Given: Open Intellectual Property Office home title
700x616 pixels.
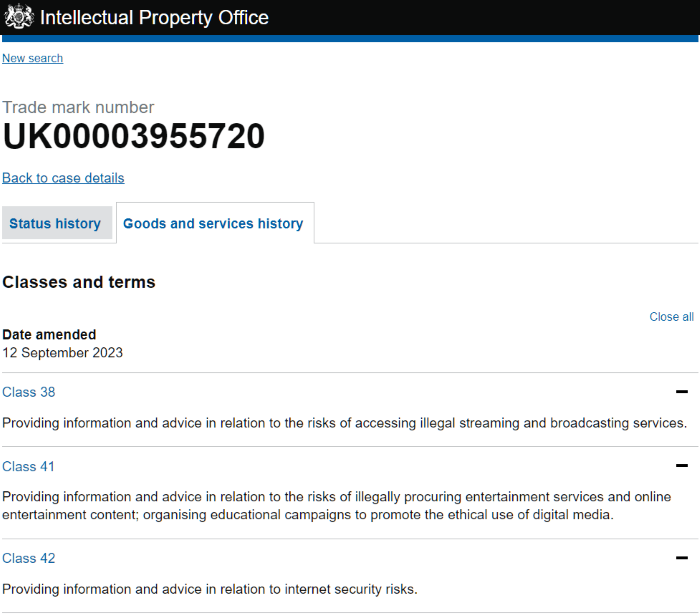Looking at the screenshot, I should (x=154, y=17).
